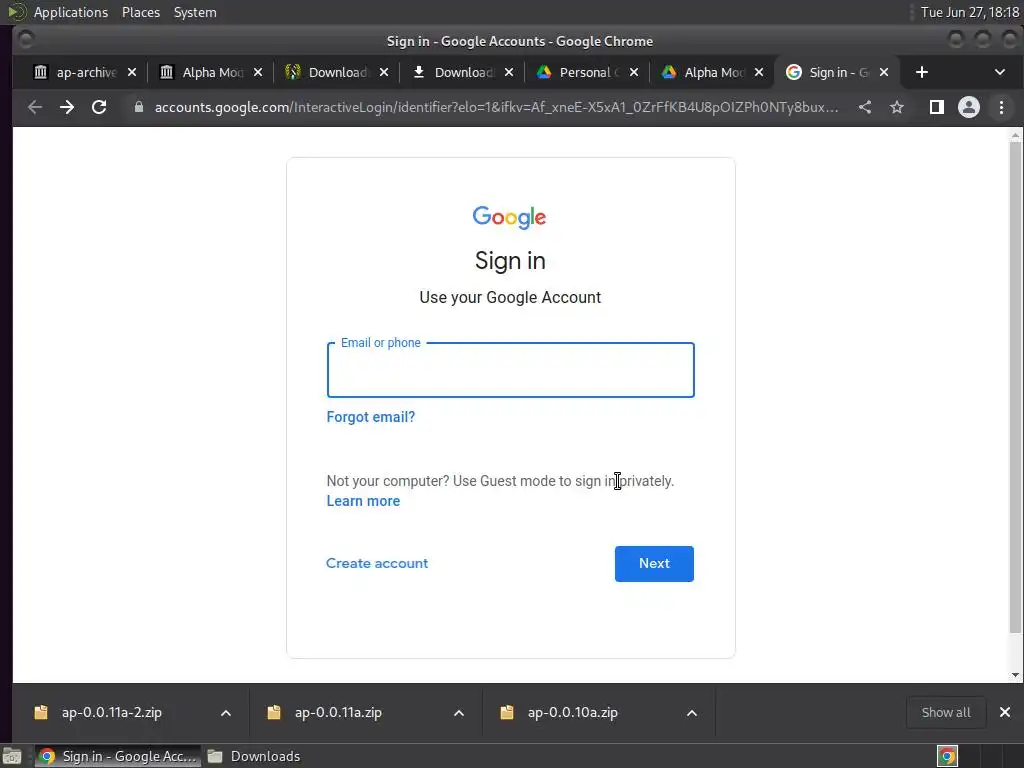The width and height of the screenshot is (1024, 768).
Task: Focus the Email or phone field
Action: [x=510, y=370]
